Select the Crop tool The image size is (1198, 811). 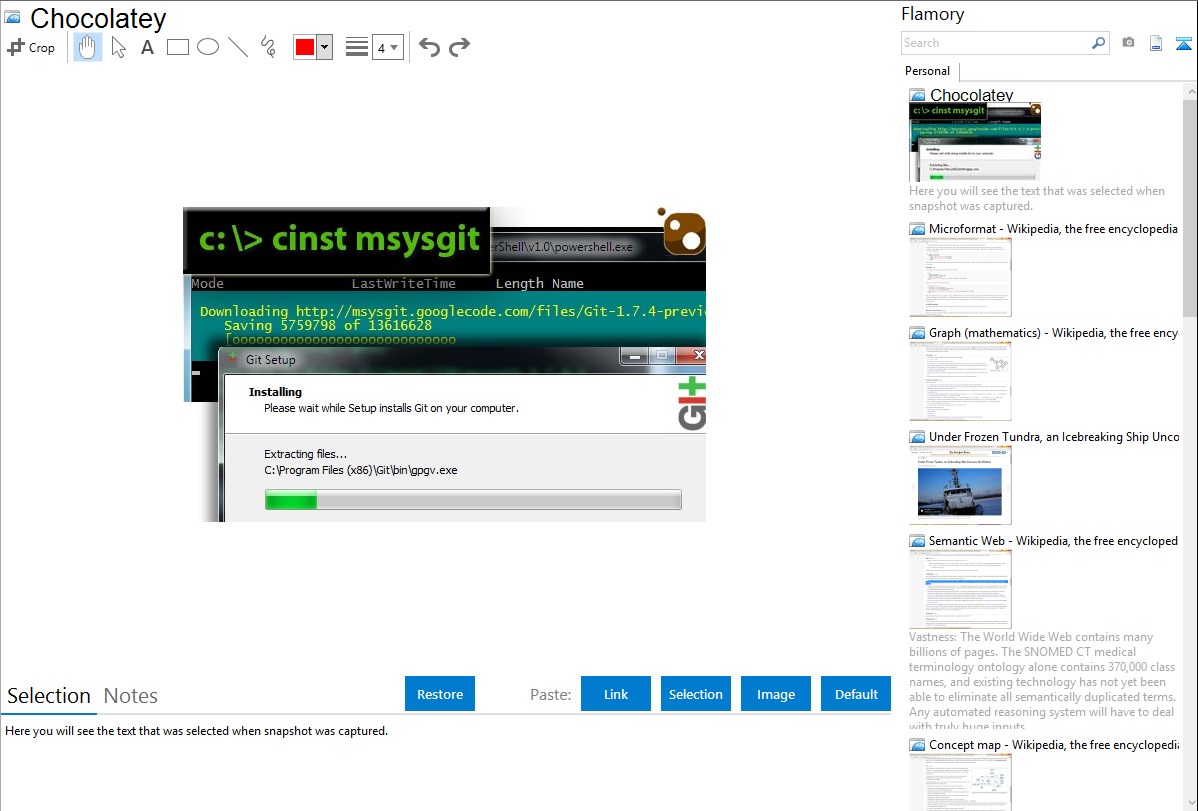pos(31,47)
